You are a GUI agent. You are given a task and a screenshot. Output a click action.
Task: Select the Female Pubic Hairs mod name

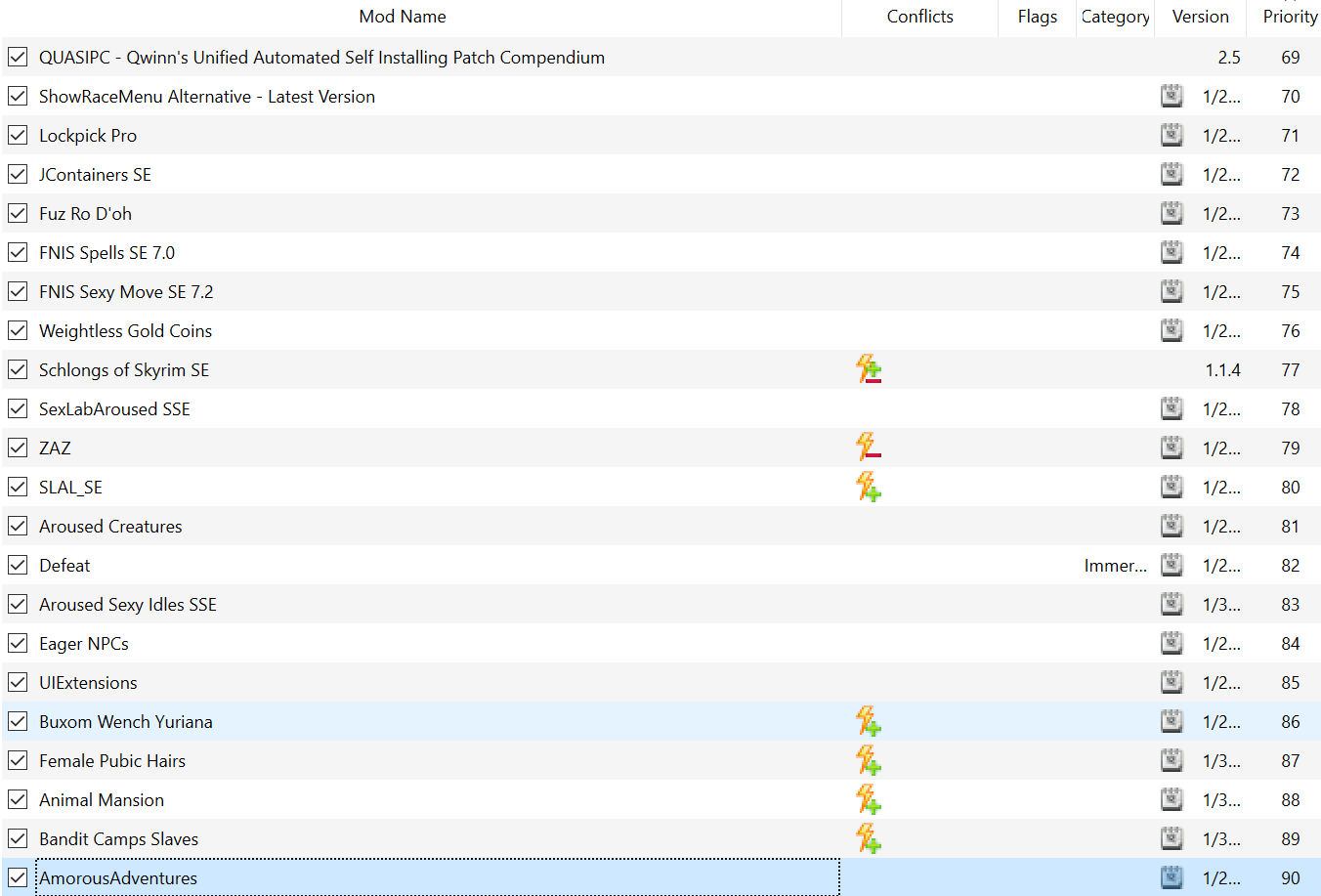112,761
